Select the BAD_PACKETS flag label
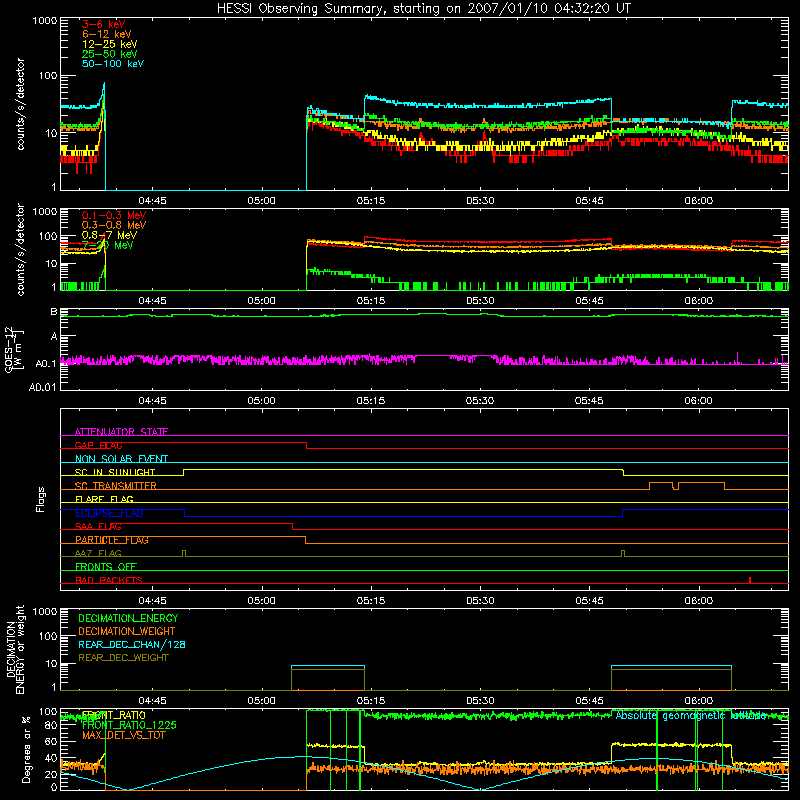The image size is (800, 800). tap(109, 580)
